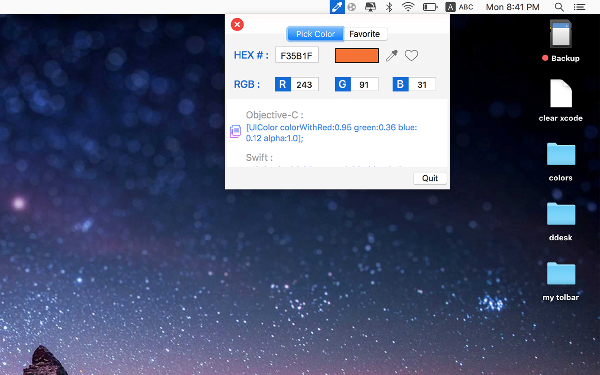Image resolution: width=600 pixels, height=375 pixels.
Task: Open the Wi-Fi status menu
Action: tap(408, 7)
